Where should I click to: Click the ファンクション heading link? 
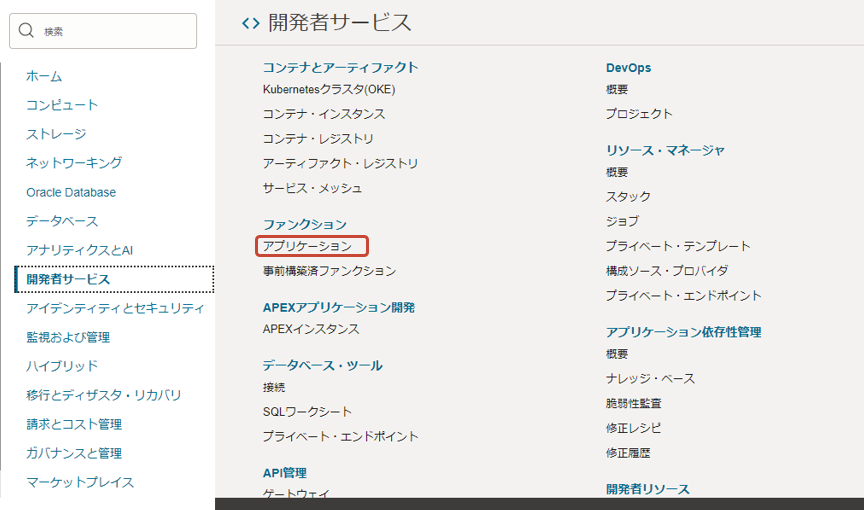coord(305,225)
